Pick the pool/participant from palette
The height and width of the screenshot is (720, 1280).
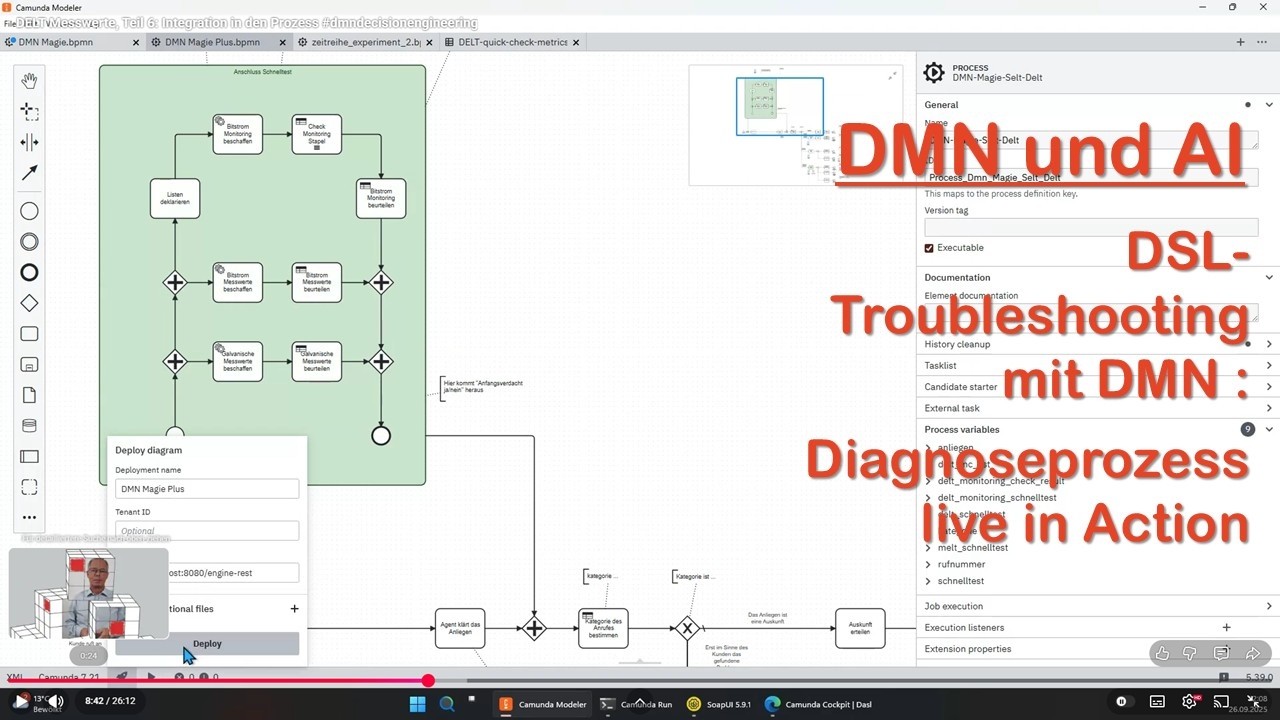pos(30,457)
